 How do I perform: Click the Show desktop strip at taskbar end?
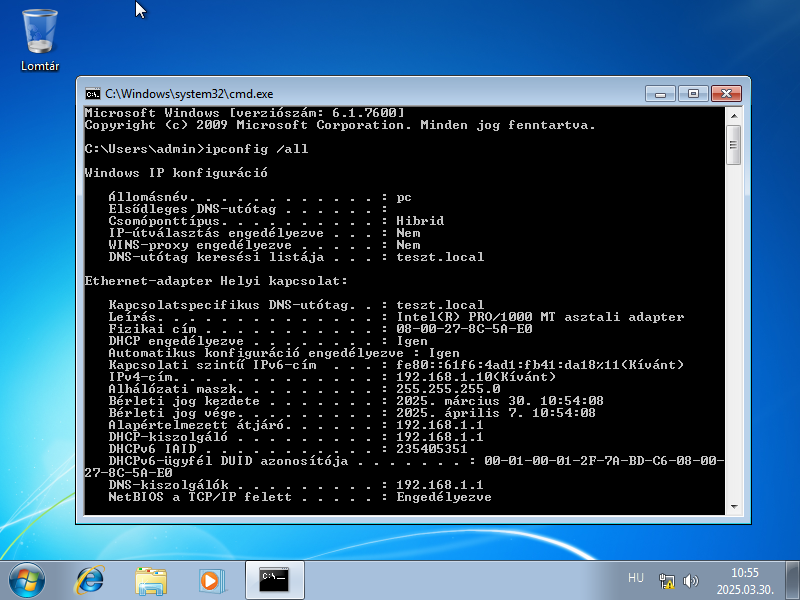coord(794,579)
